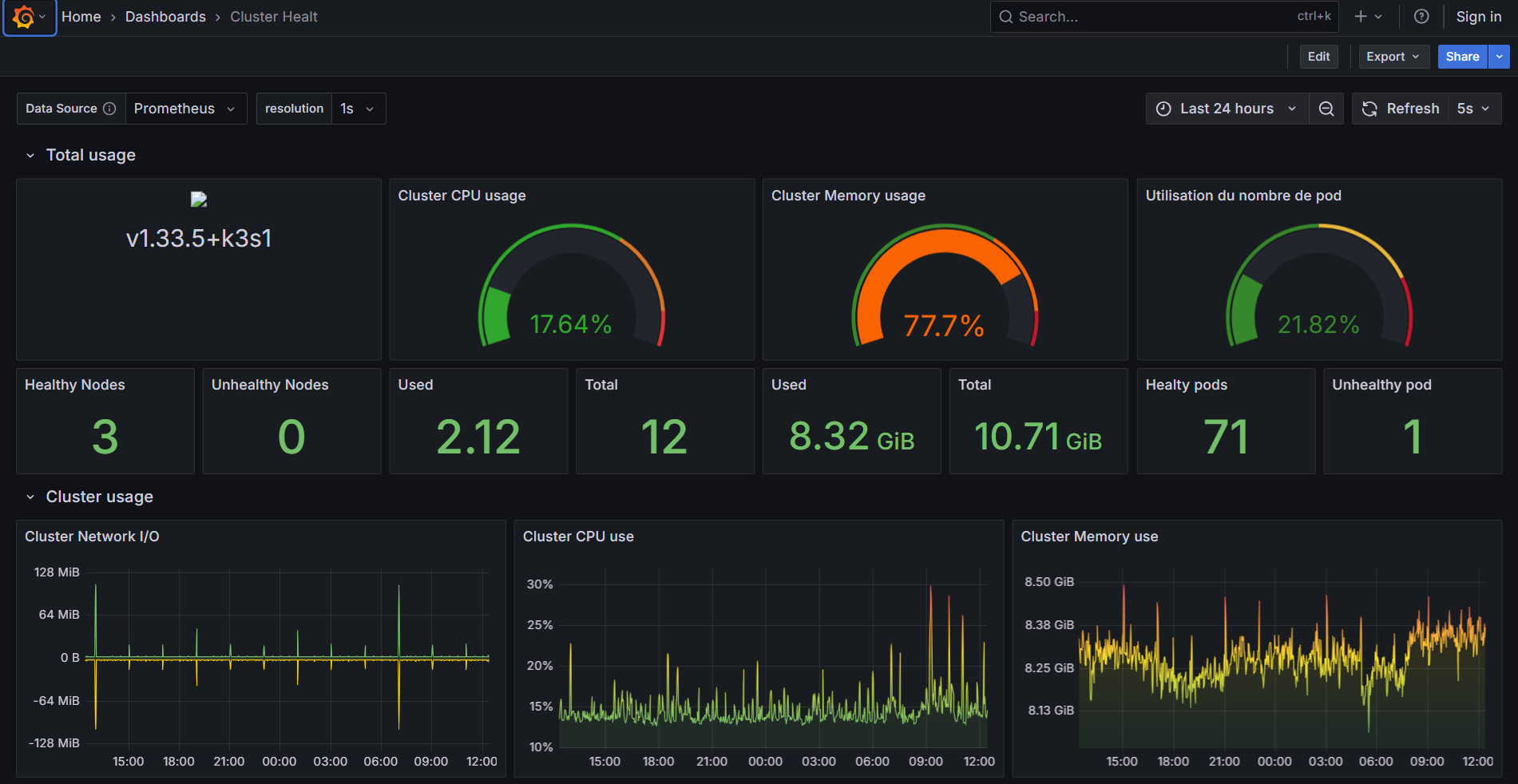Open the 5s refresh interval dropdown
The width and height of the screenshot is (1518, 784).
1474,109
